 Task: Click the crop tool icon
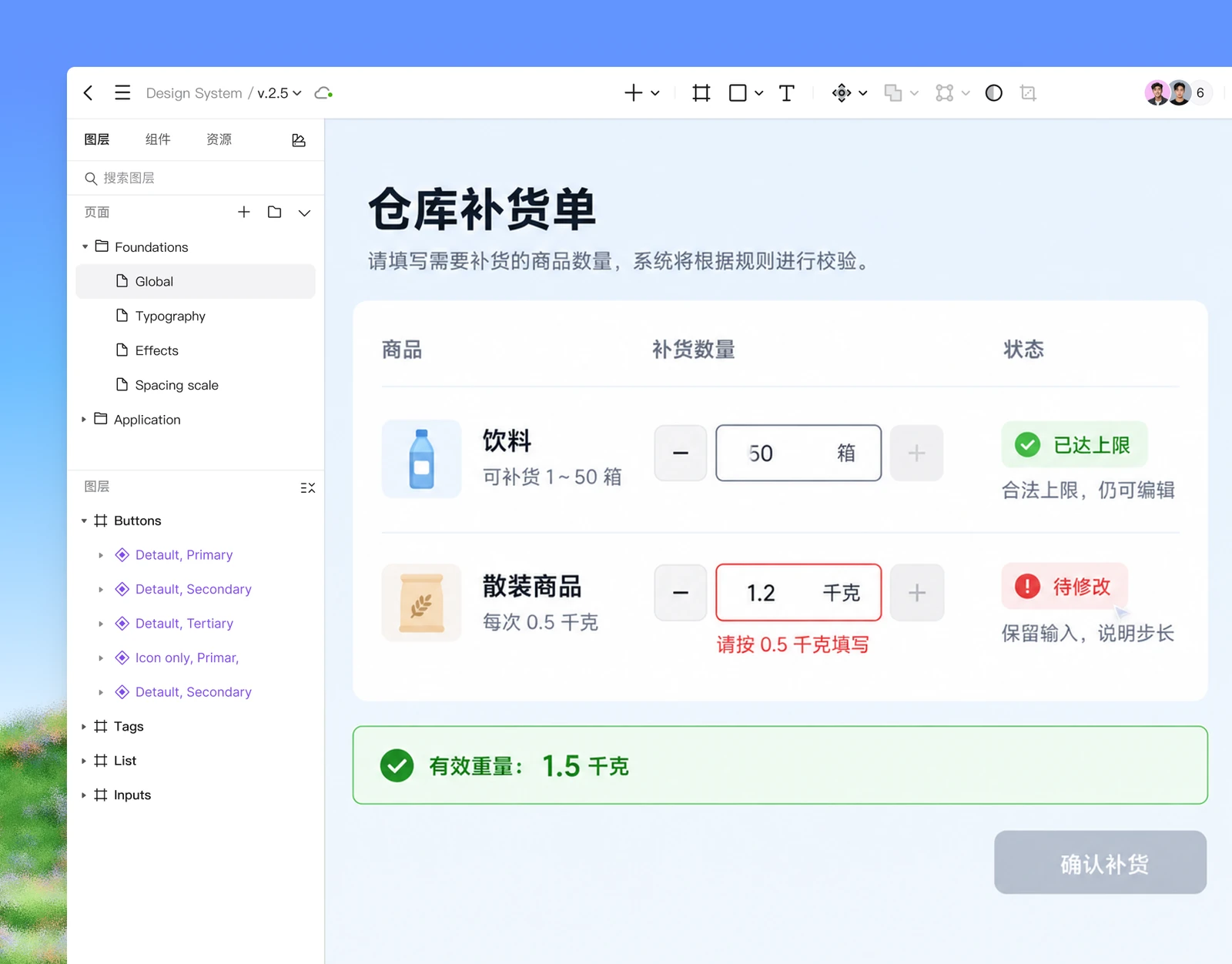click(x=1028, y=93)
